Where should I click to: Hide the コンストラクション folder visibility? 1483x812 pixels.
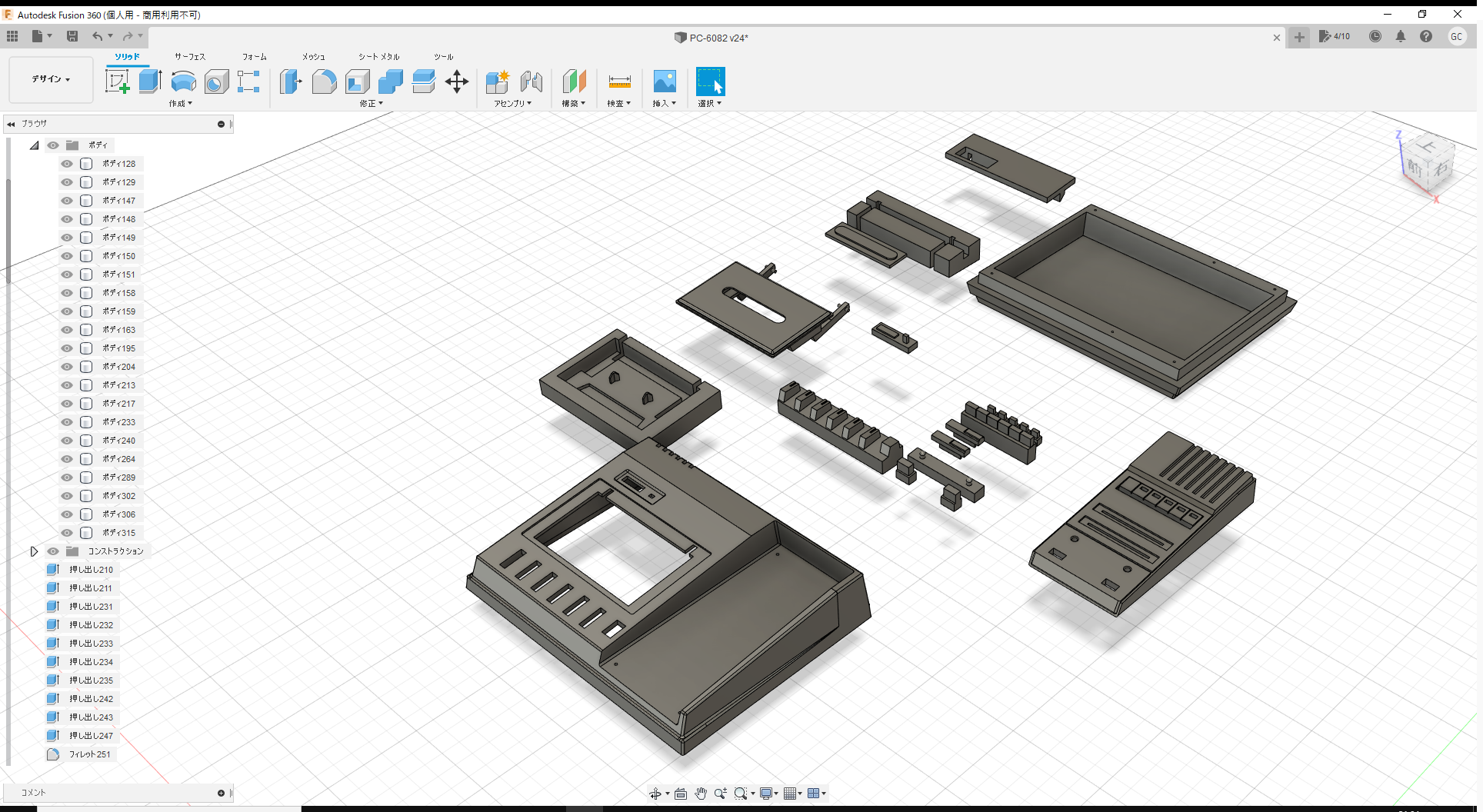(x=52, y=551)
